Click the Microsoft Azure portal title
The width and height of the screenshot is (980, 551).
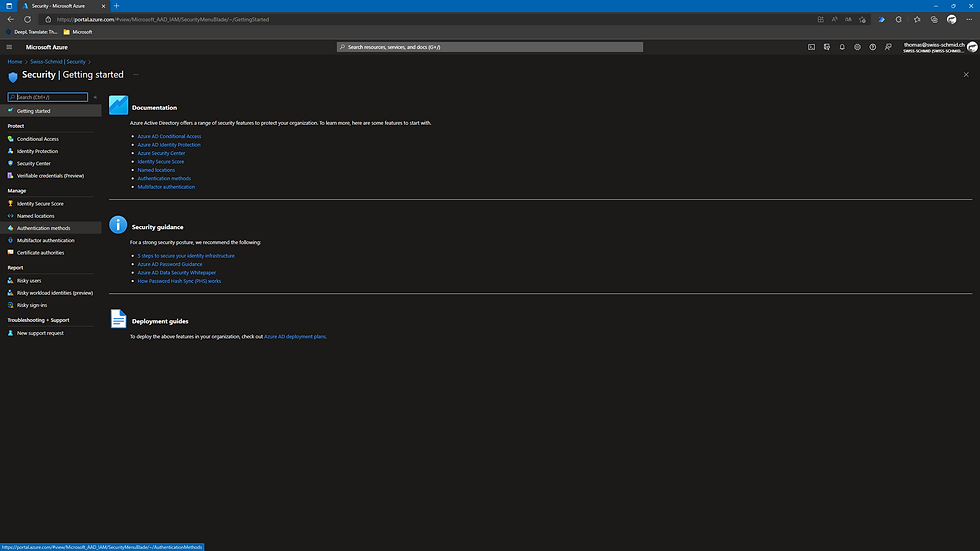point(47,47)
